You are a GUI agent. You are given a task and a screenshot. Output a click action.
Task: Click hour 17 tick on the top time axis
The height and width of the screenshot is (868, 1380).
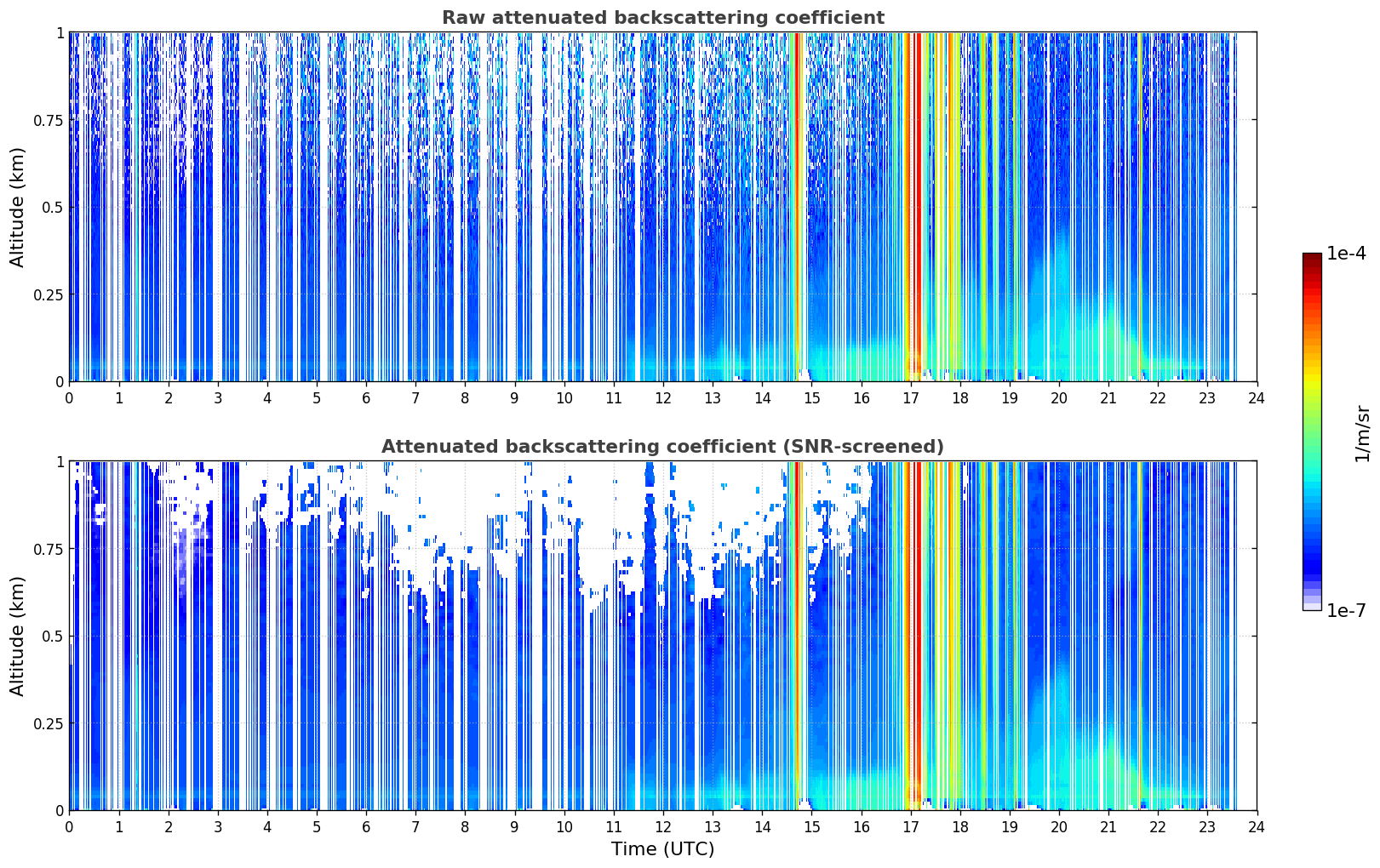tap(911, 397)
